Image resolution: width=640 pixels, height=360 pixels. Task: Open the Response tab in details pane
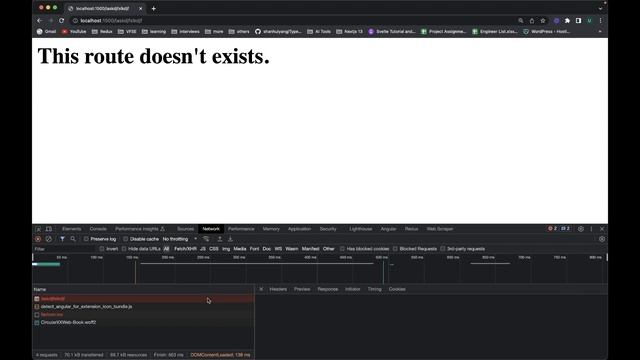pyautogui.click(x=328, y=289)
